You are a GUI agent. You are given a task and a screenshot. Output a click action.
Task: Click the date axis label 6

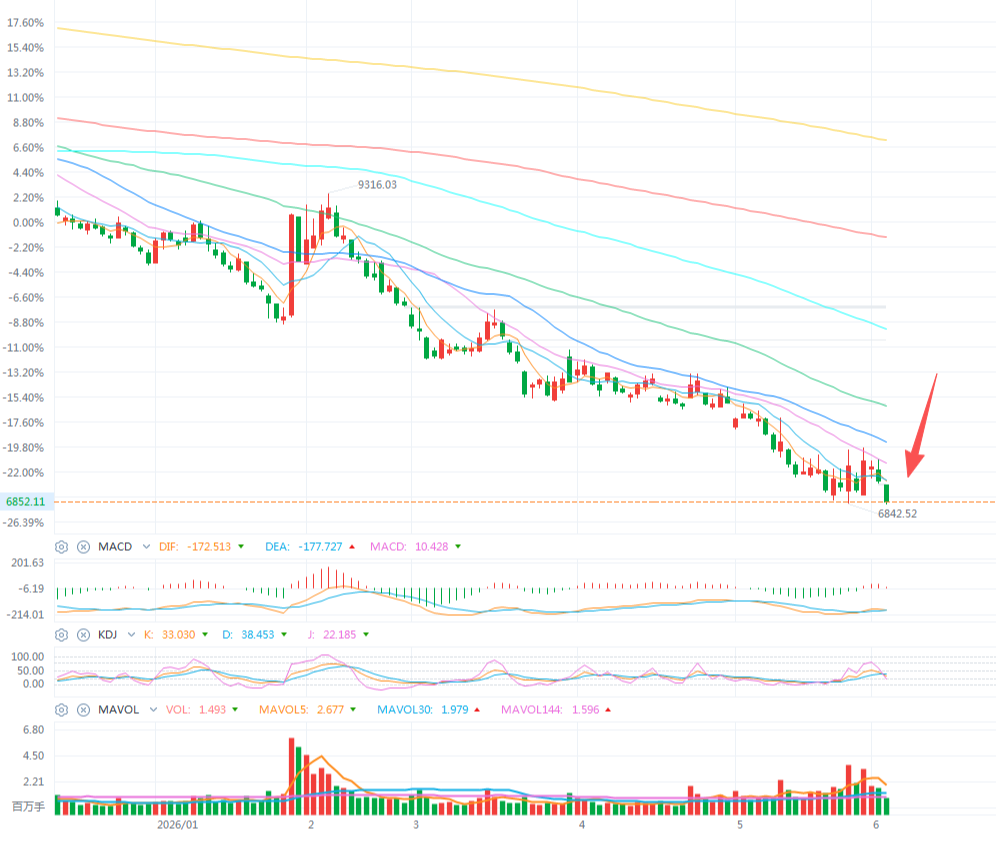coord(876,824)
